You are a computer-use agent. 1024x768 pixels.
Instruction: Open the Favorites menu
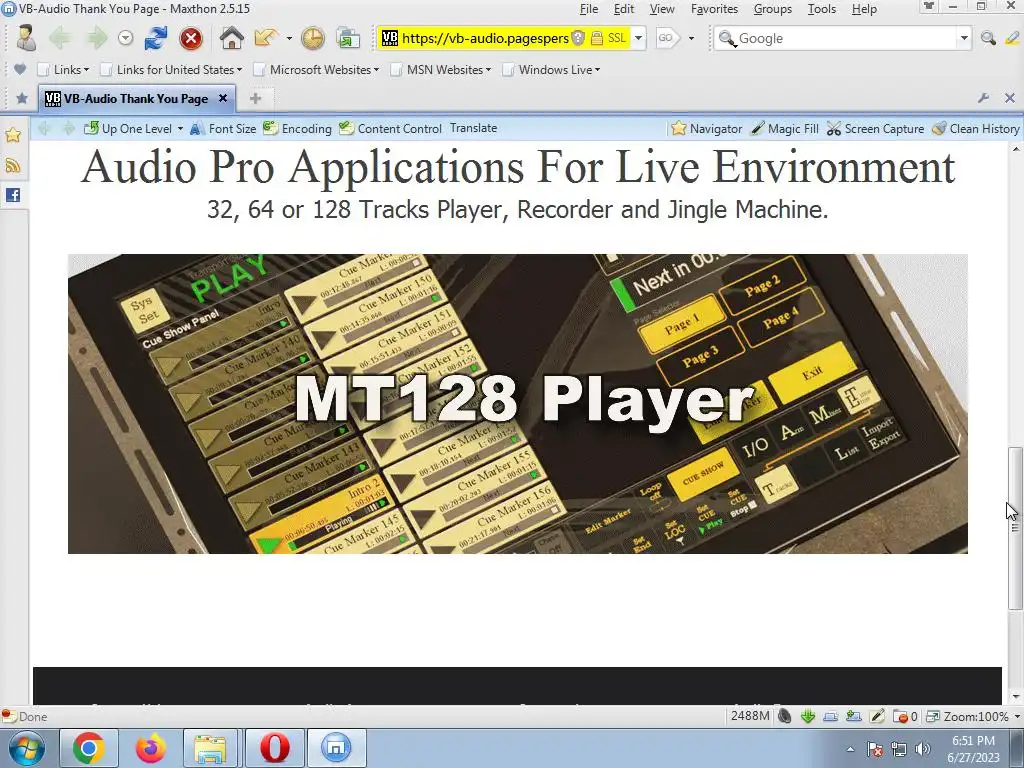[714, 8]
